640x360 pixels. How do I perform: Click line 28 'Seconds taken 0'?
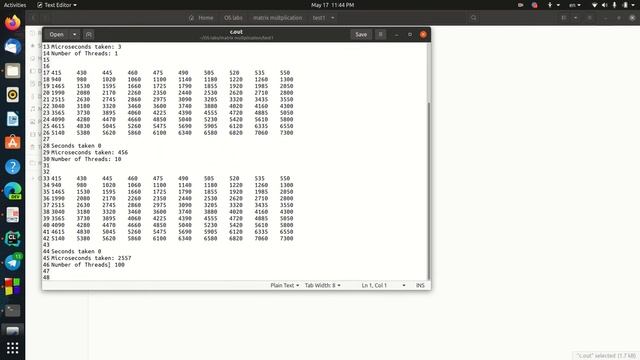(x=76, y=146)
